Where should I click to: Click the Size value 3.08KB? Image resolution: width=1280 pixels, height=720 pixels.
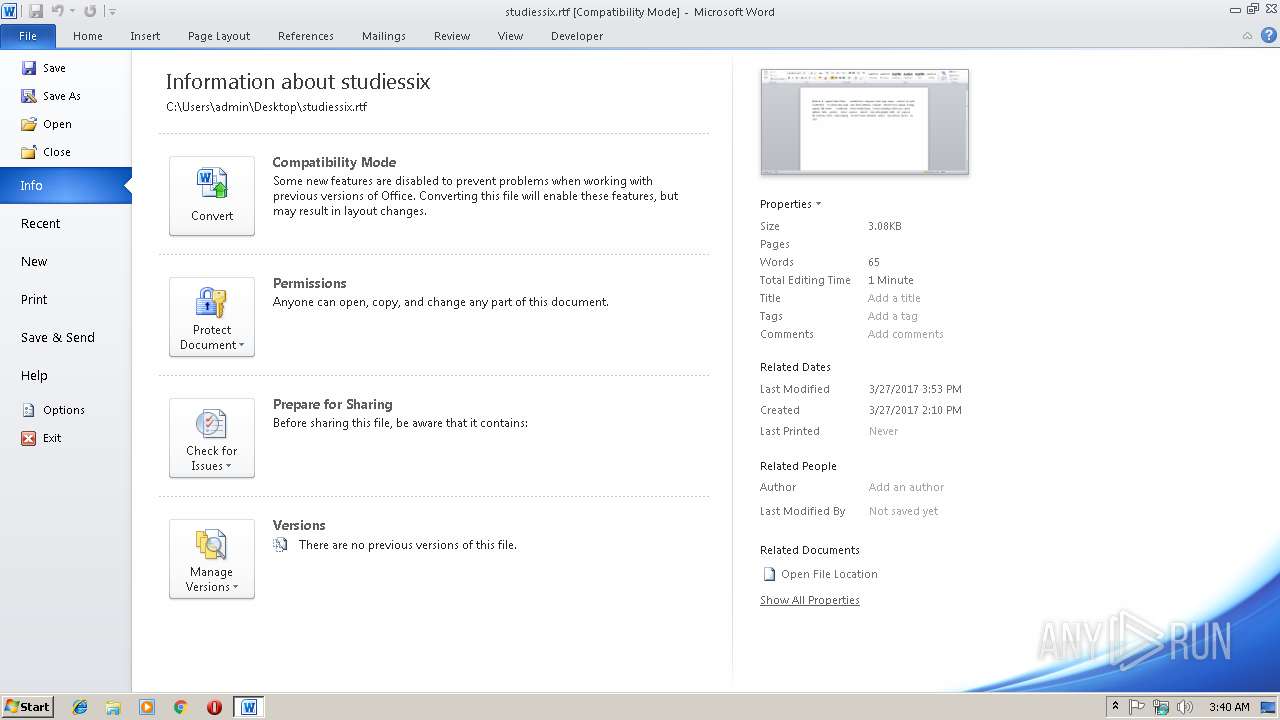pos(885,226)
